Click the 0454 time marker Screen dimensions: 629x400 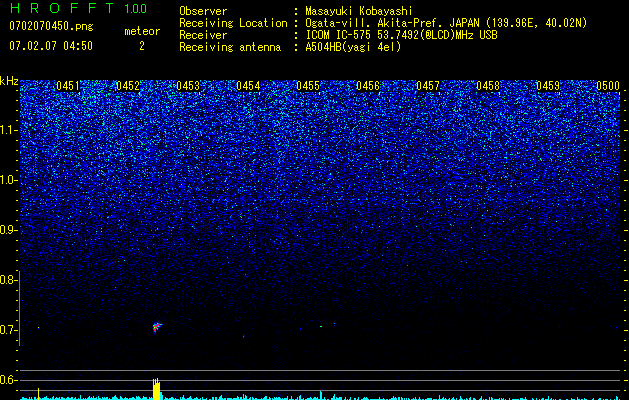[248, 86]
